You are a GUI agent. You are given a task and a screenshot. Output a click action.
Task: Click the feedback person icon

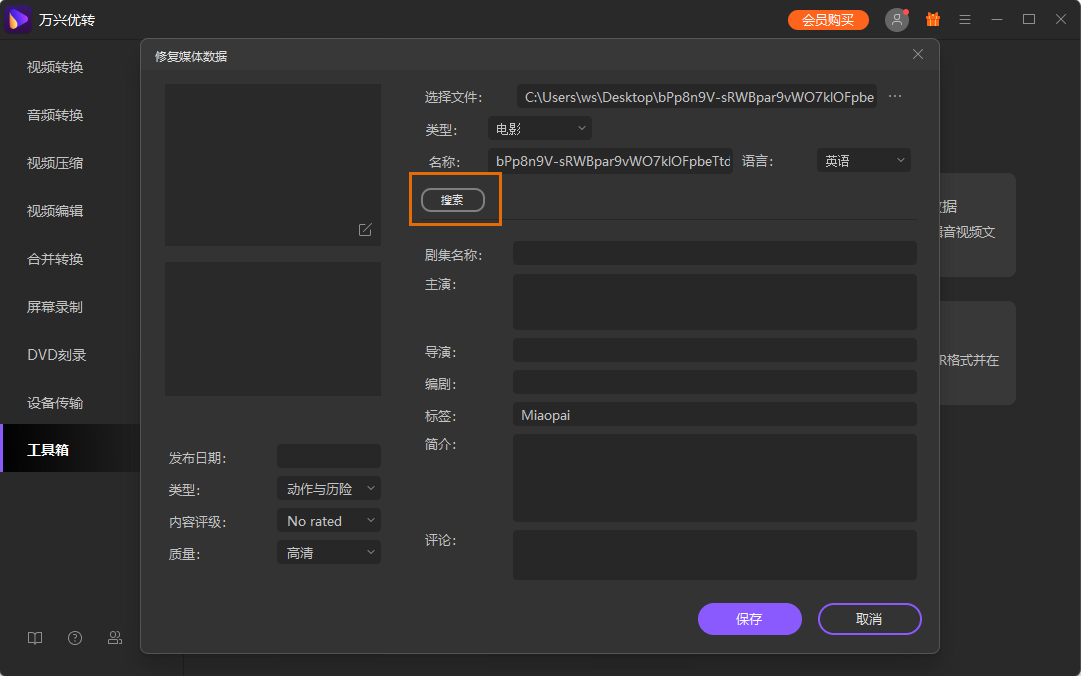[x=115, y=638]
